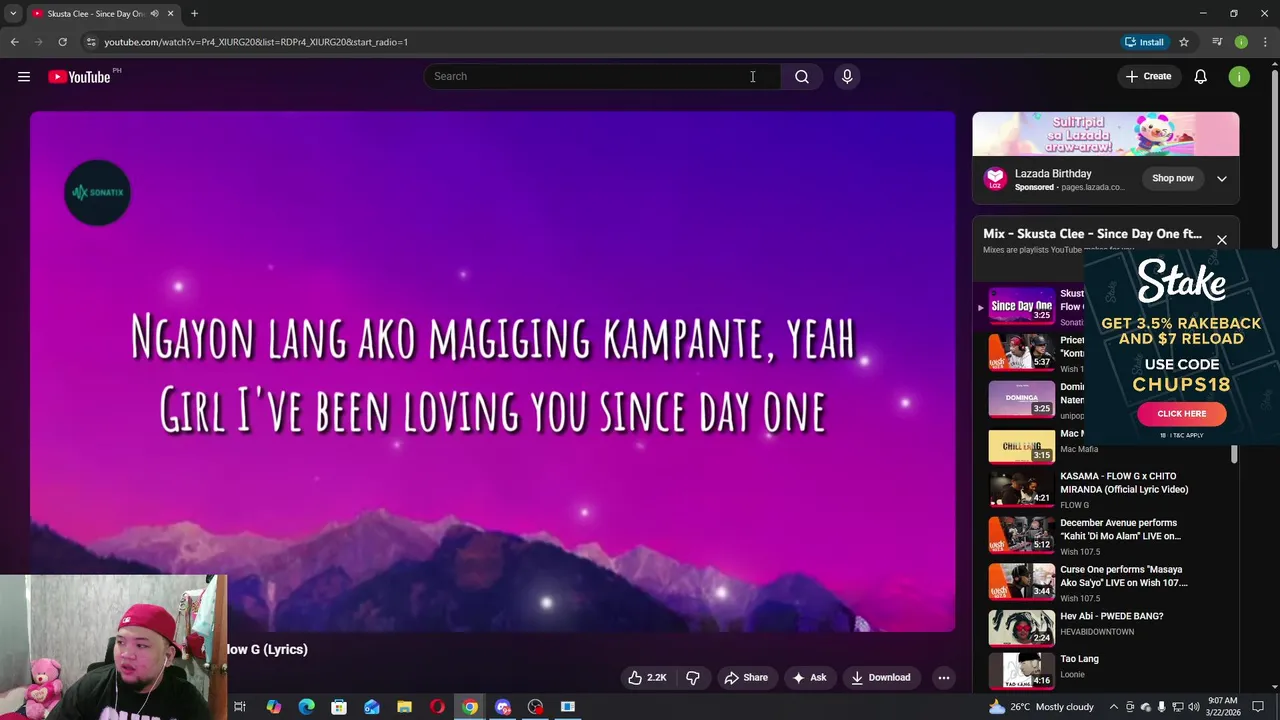Open the YouTube guide hamburger menu
The height and width of the screenshot is (720, 1280).
pyautogui.click(x=24, y=76)
